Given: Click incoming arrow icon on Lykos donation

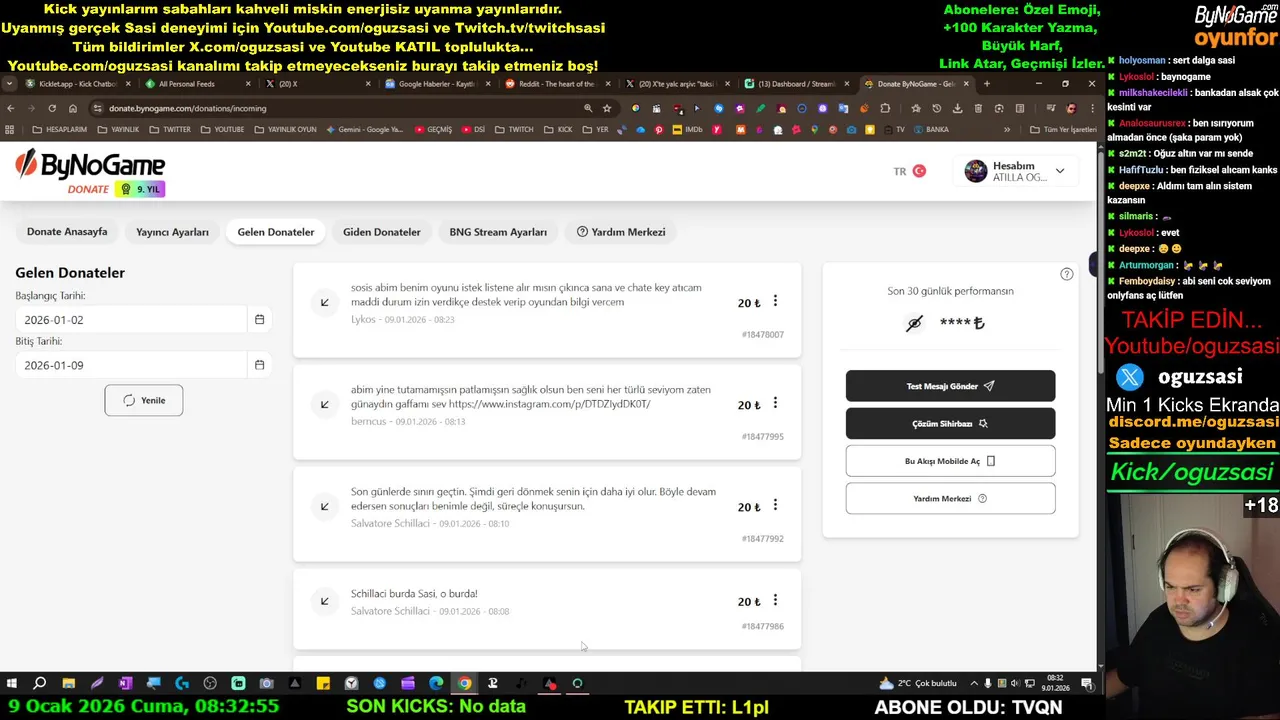Looking at the screenshot, I should pyautogui.click(x=325, y=302).
